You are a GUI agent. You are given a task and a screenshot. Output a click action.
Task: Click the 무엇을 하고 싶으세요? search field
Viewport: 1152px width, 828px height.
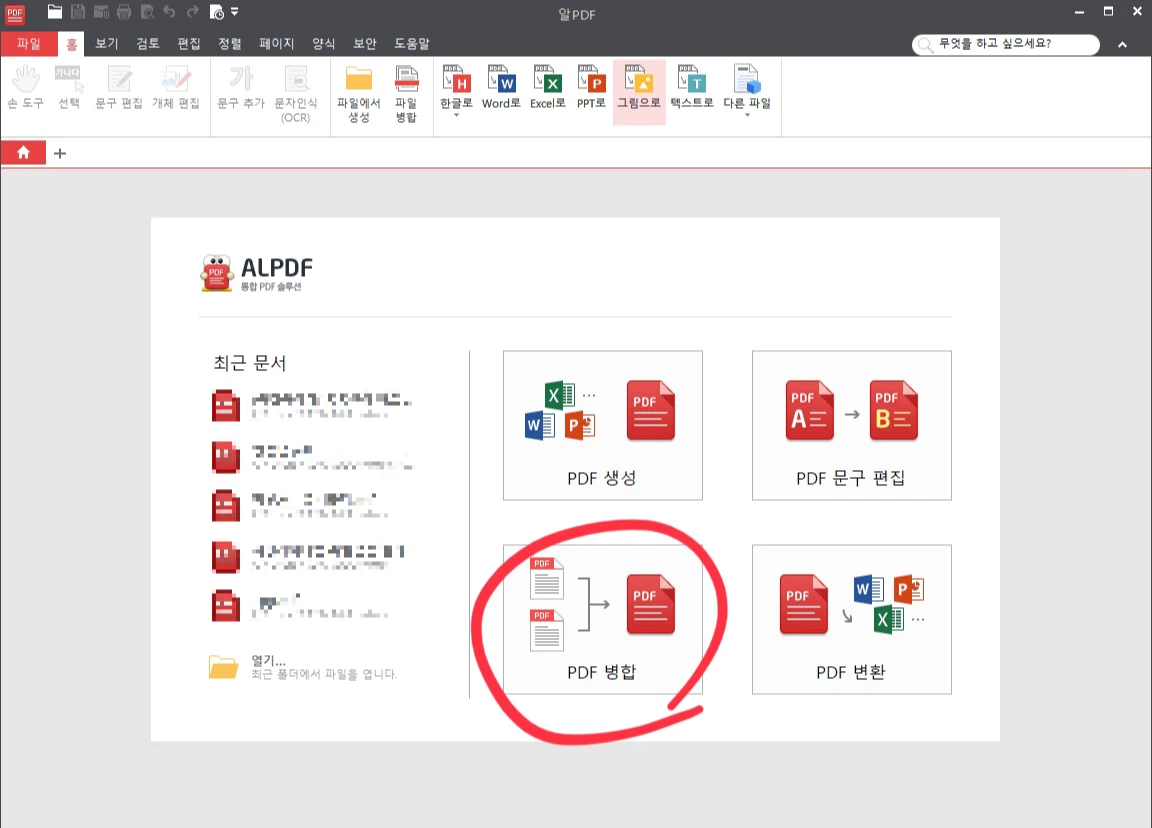[1006, 44]
